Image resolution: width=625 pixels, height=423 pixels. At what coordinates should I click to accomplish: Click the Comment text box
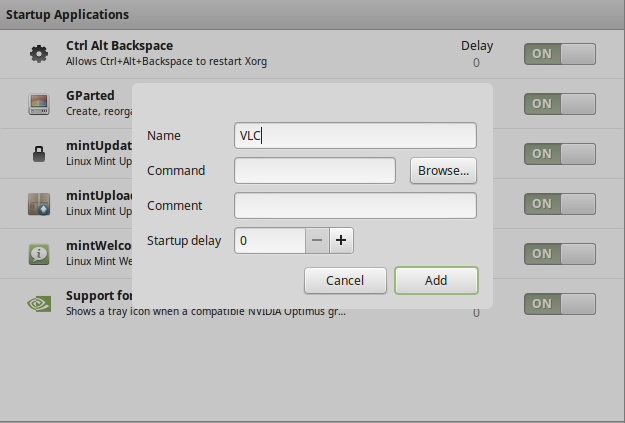(355, 206)
